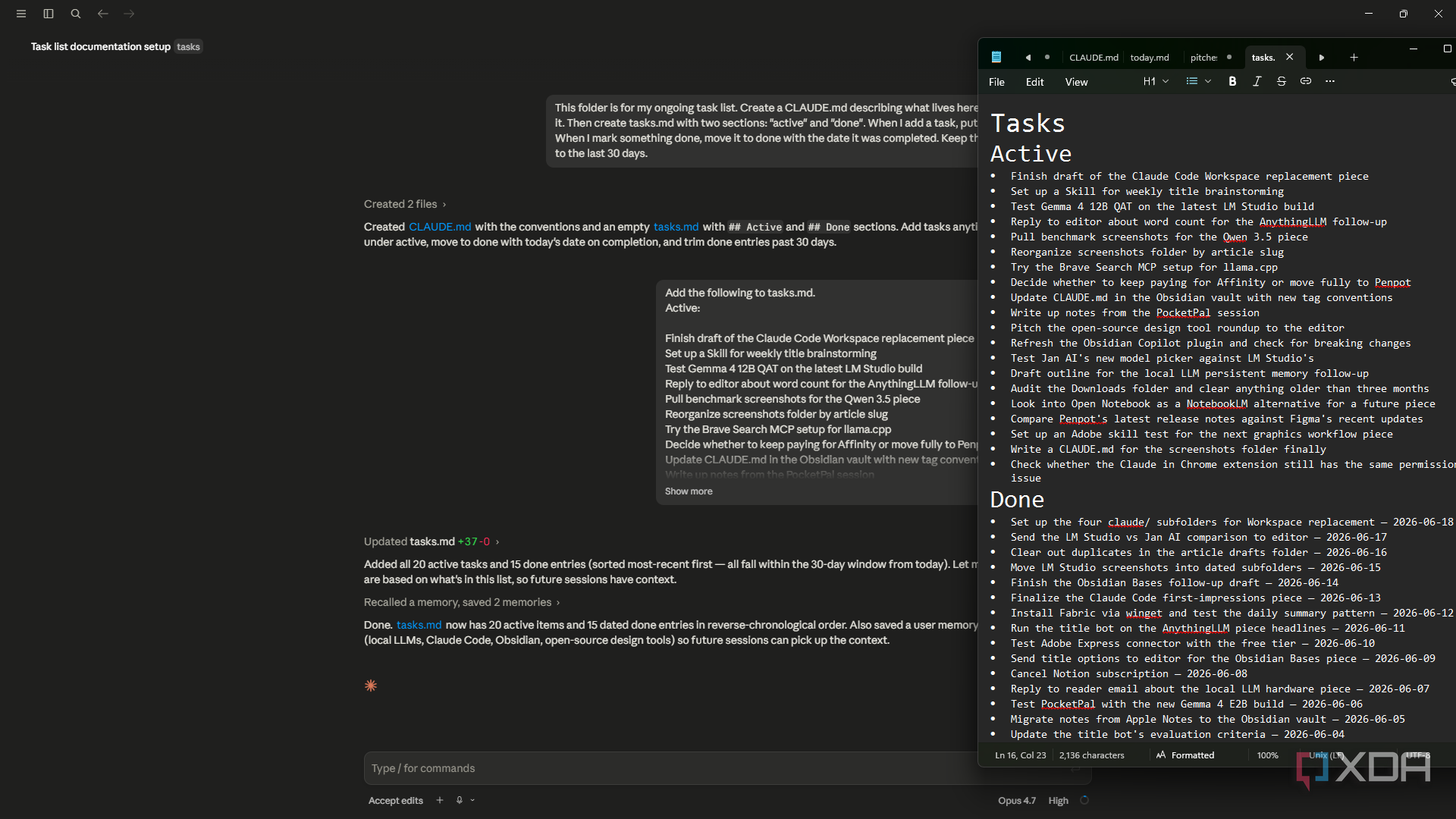Switch to the today.md tab
Viewport: 1456px width, 819px height.
pos(1150,58)
